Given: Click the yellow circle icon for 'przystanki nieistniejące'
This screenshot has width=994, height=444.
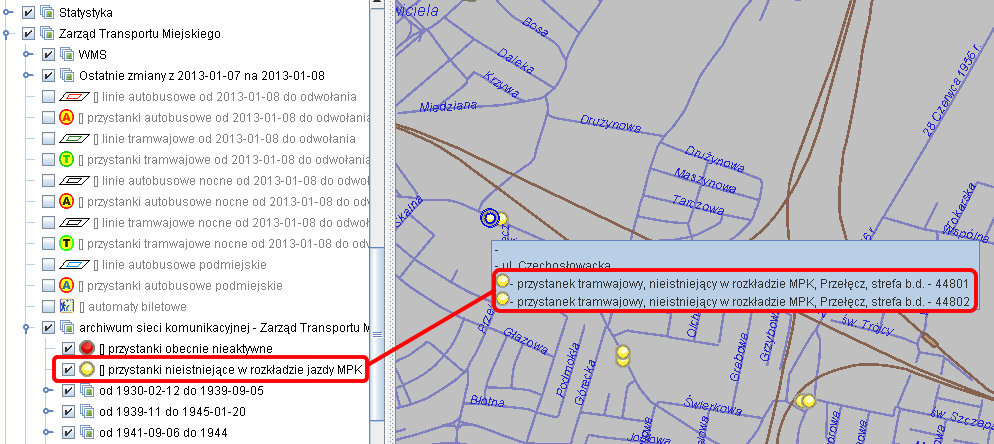Looking at the screenshot, I should [x=87, y=369].
